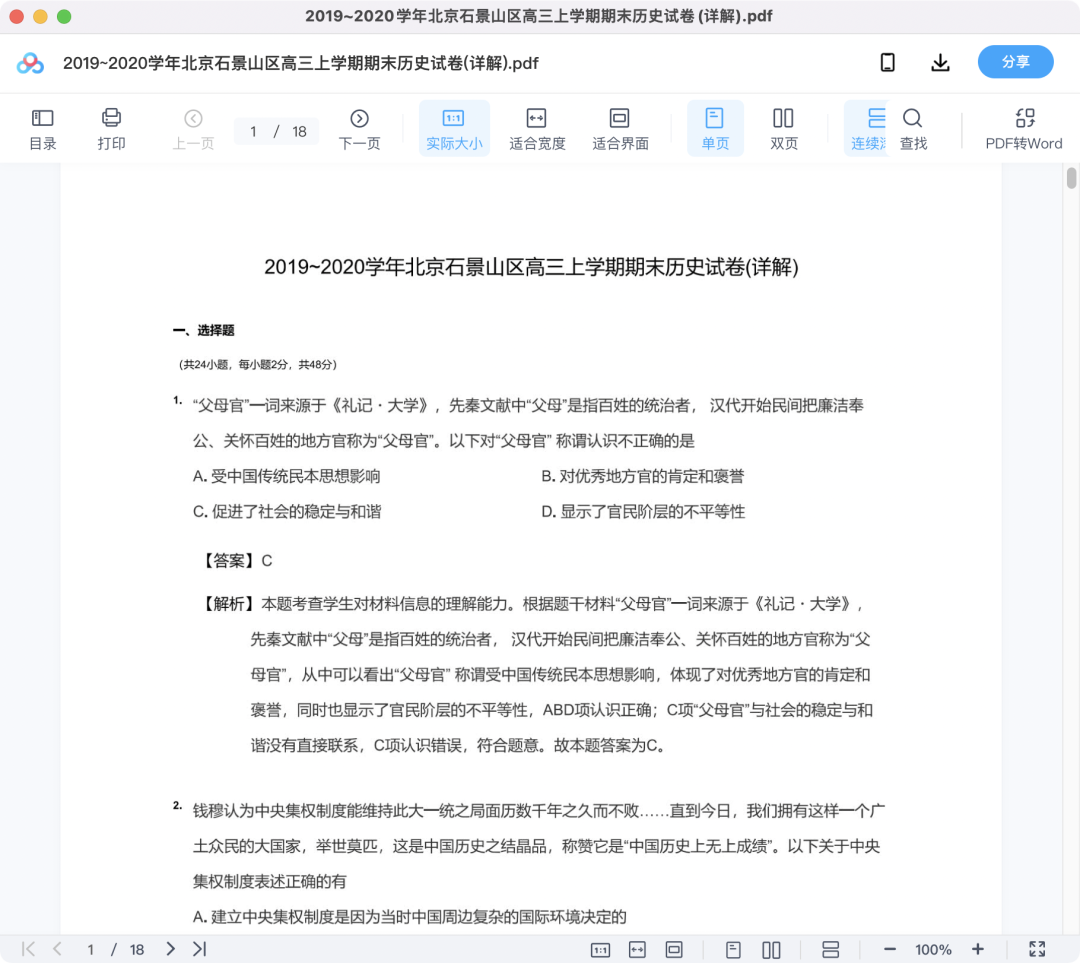The height and width of the screenshot is (963, 1080).
Task: Click file name text in header bar
Action: point(300,63)
